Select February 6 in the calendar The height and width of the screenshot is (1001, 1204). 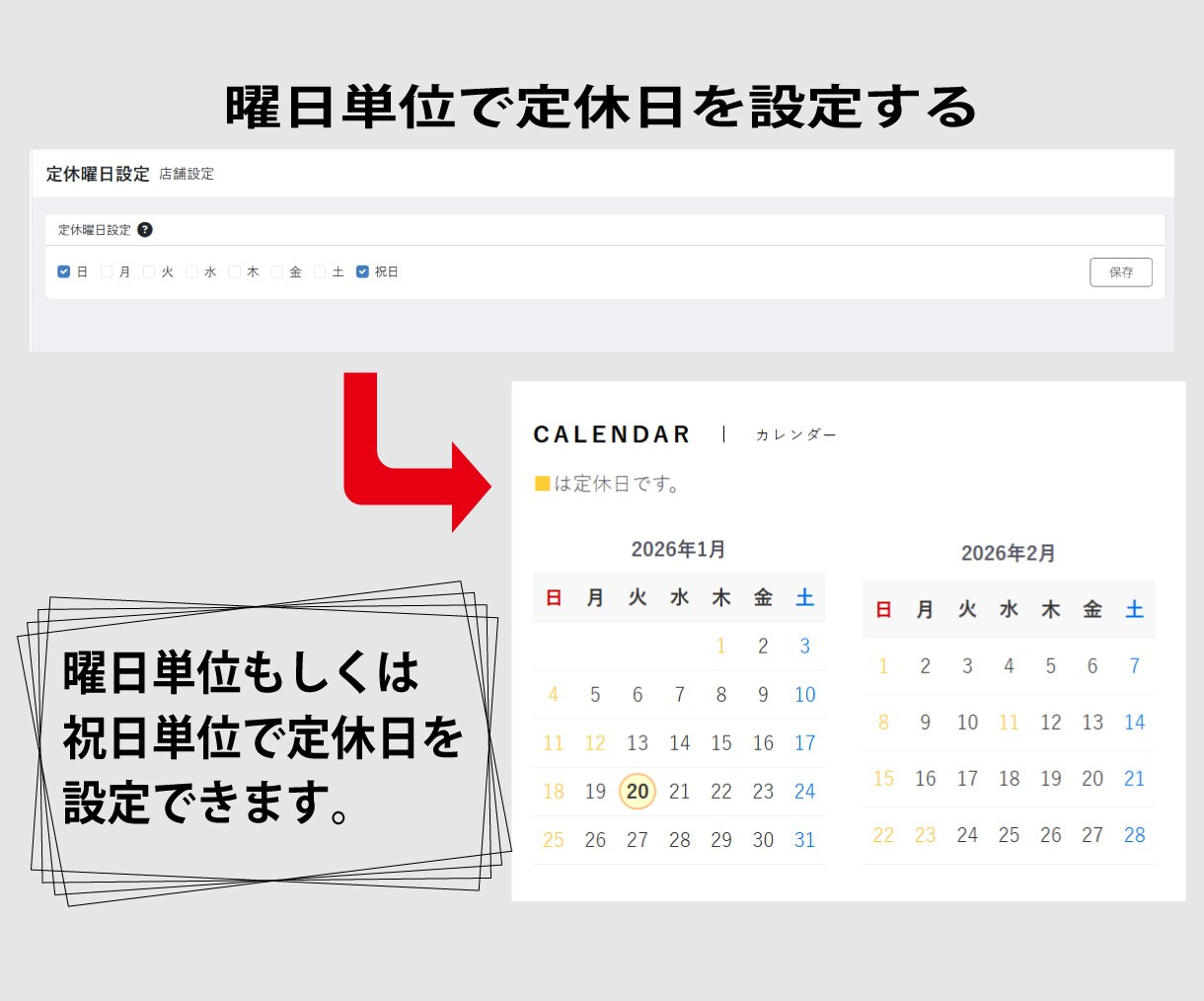pyautogui.click(x=1092, y=666)
